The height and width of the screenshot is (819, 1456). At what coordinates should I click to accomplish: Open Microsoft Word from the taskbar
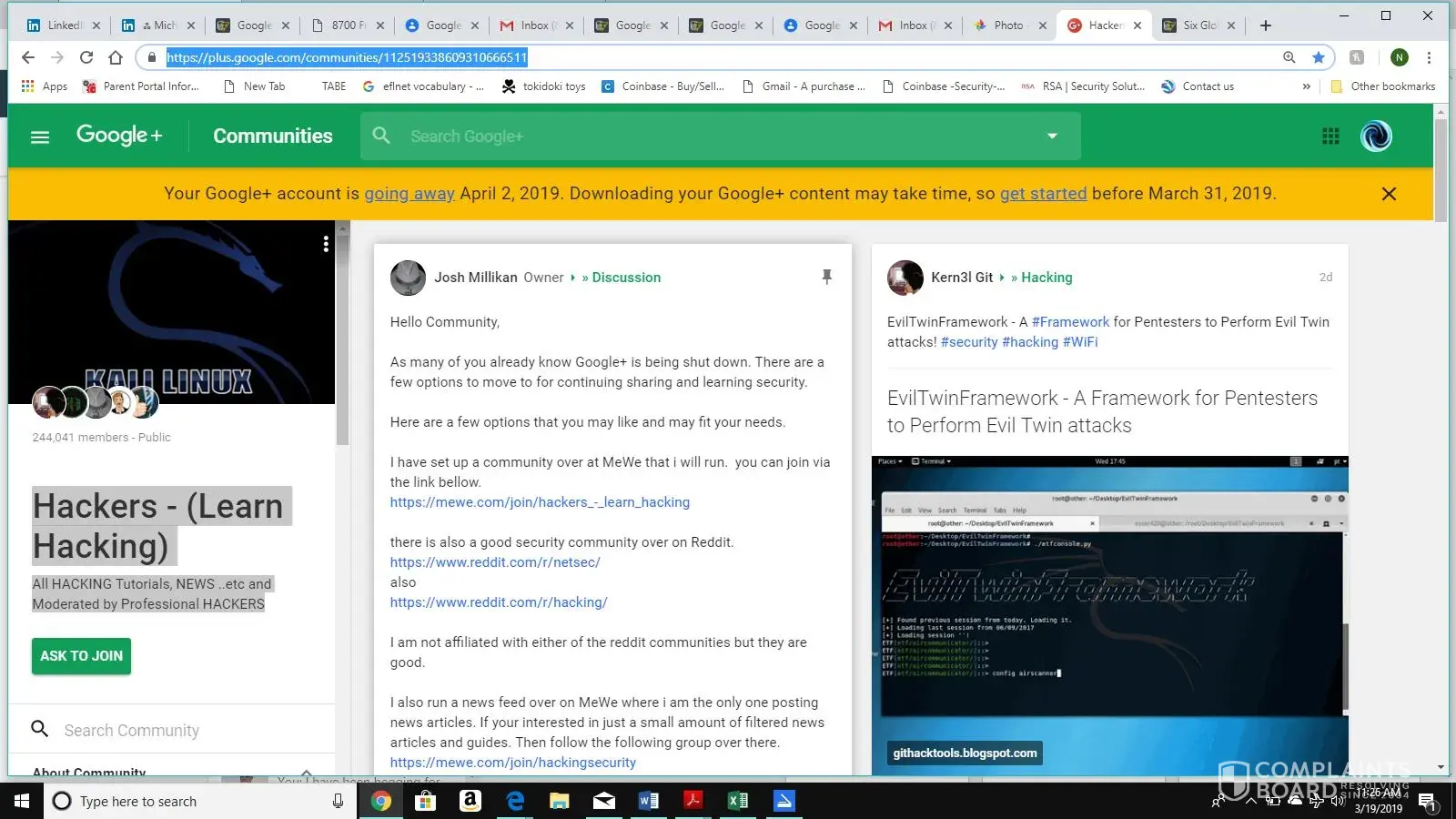(648, 801)
